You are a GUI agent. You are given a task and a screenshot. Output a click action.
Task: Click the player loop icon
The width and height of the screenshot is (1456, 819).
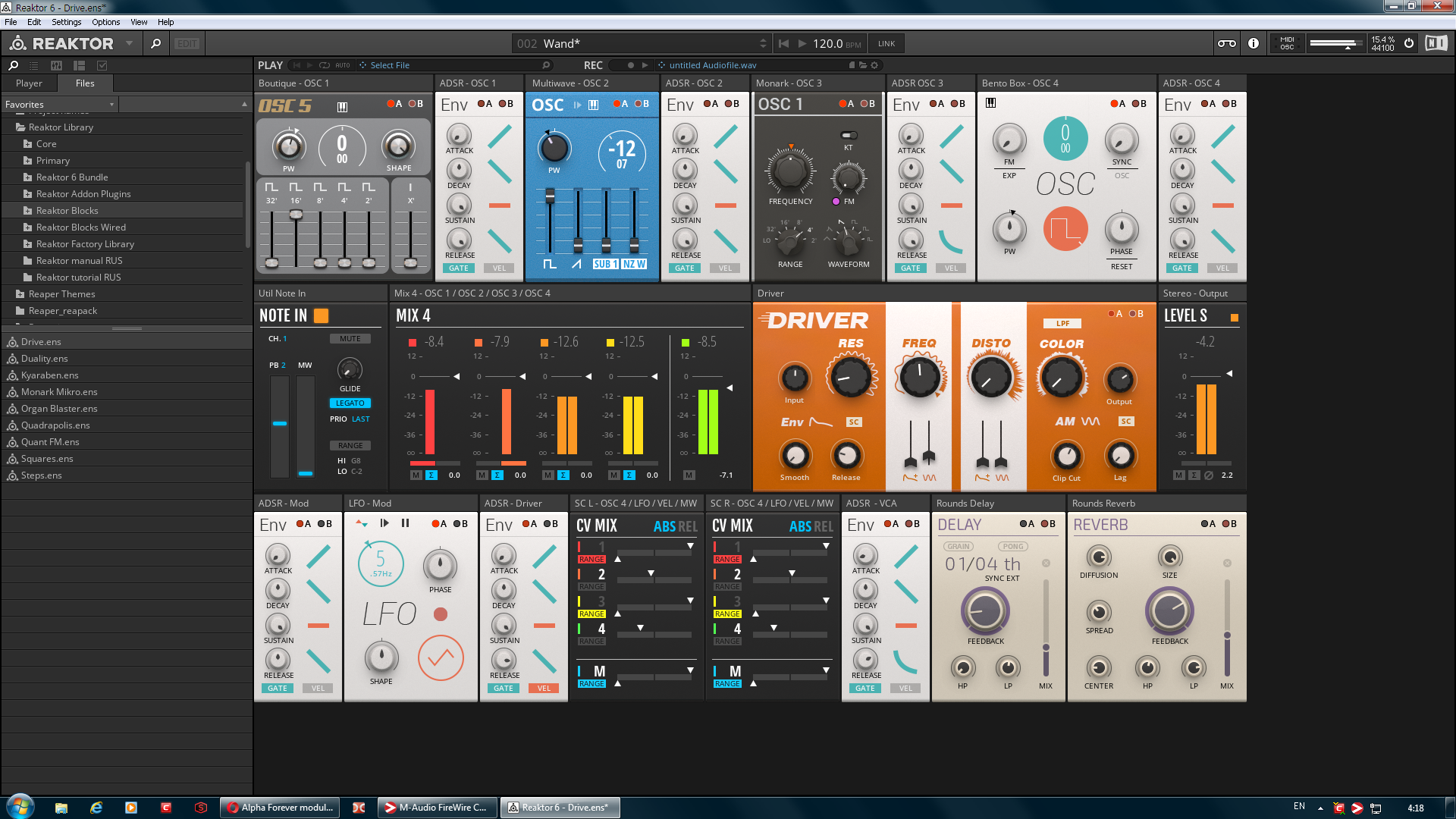pos(325,65)
